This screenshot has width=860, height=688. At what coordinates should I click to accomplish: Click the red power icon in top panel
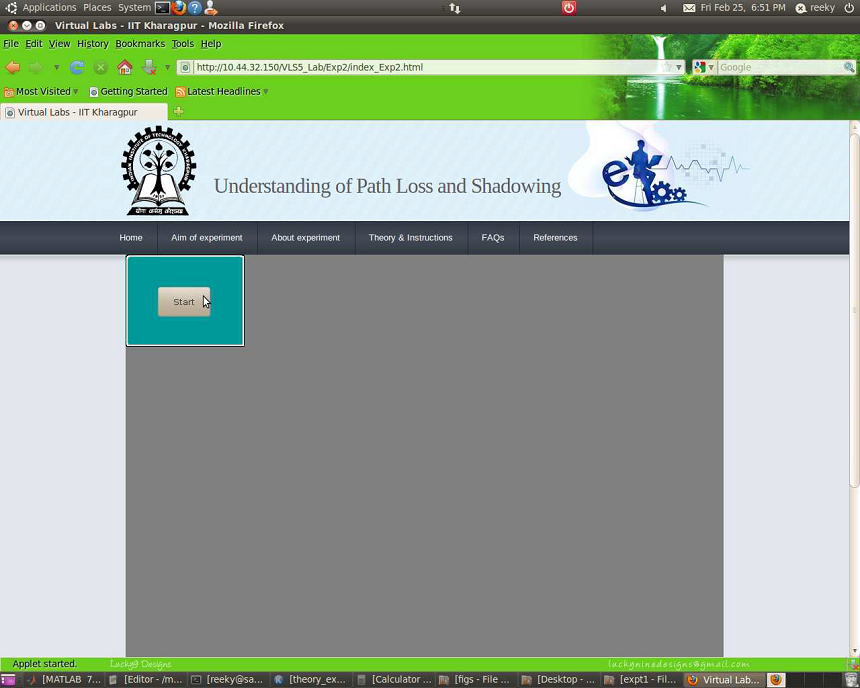(x=568, y=8)
